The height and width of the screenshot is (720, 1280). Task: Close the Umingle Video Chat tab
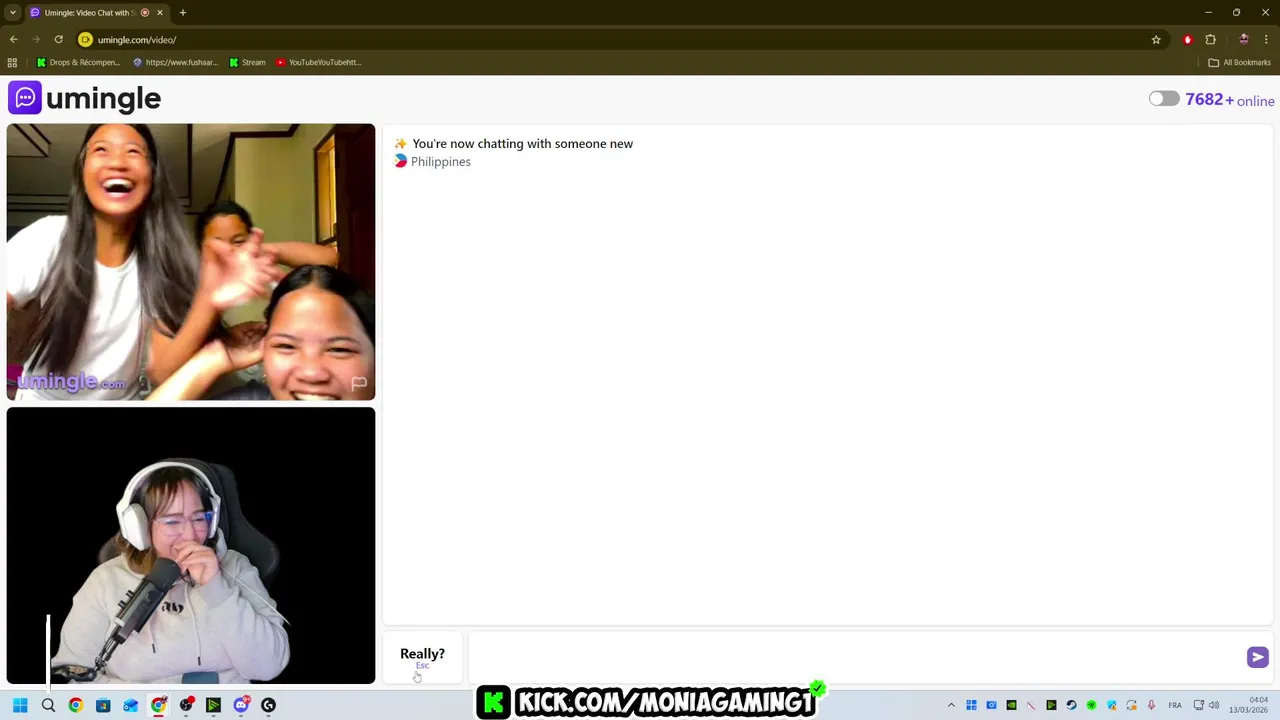coord(159,13)
